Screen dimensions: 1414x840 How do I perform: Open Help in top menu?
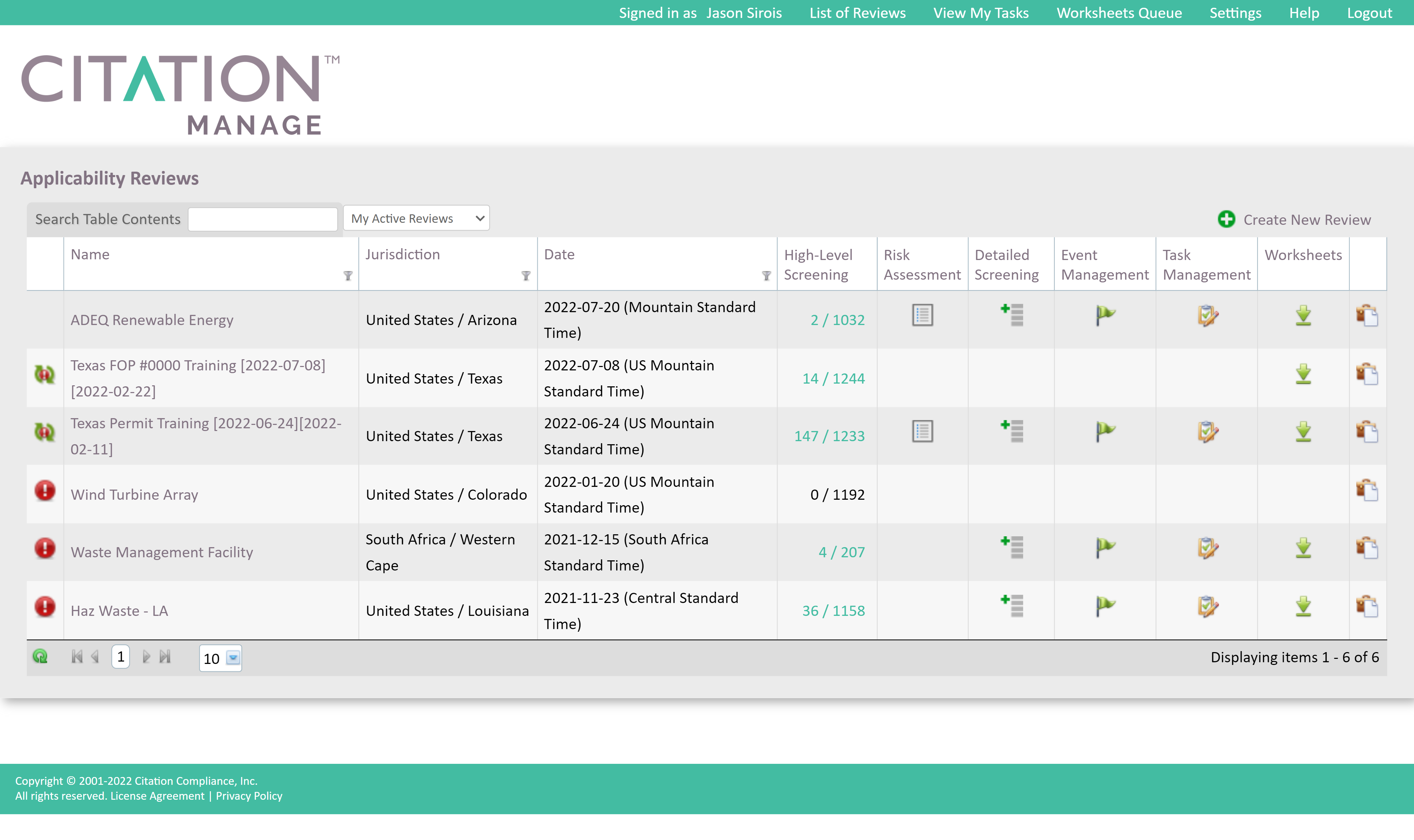click(x=1304, y=13)
